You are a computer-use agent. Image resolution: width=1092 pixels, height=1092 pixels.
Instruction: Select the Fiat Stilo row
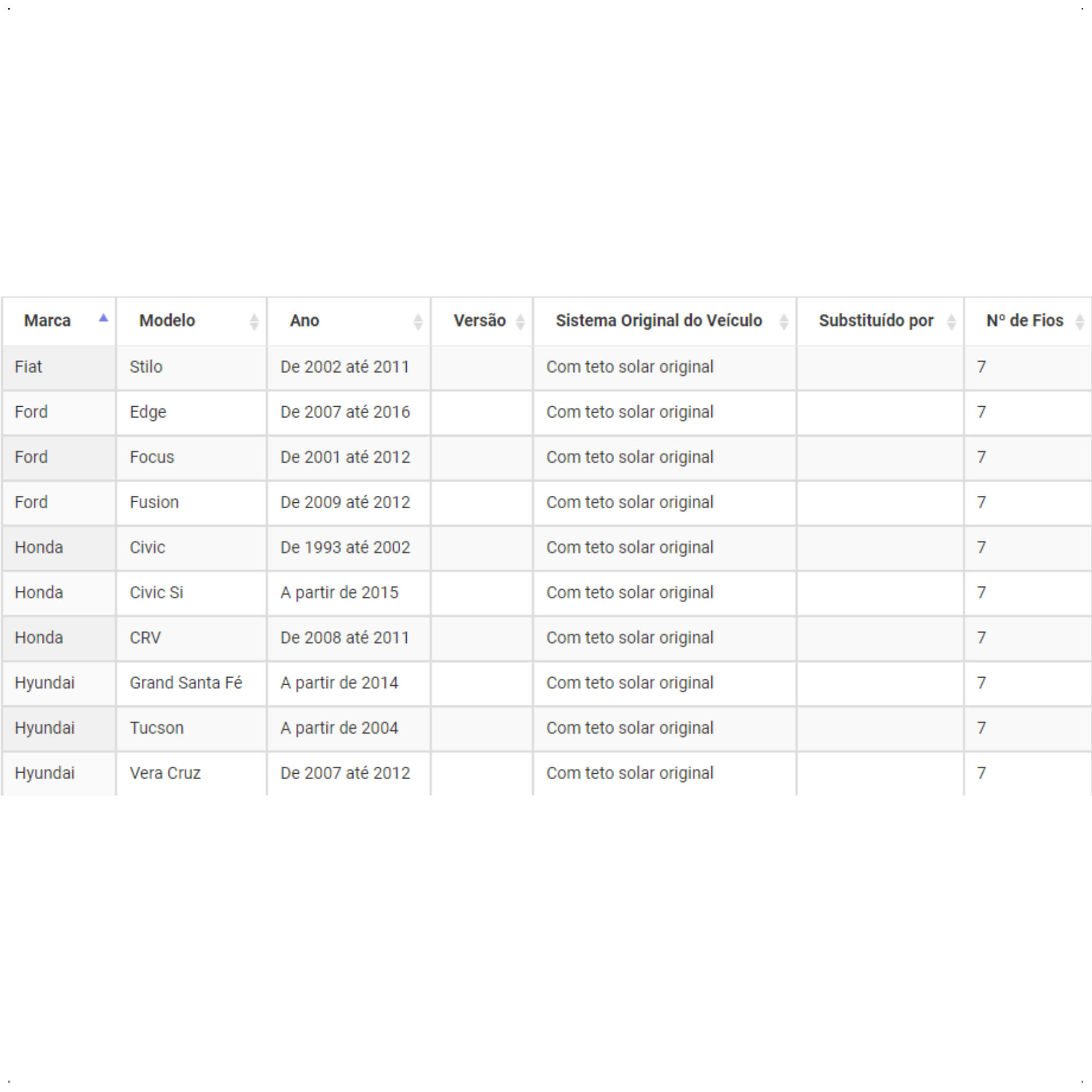pos(546,367)
